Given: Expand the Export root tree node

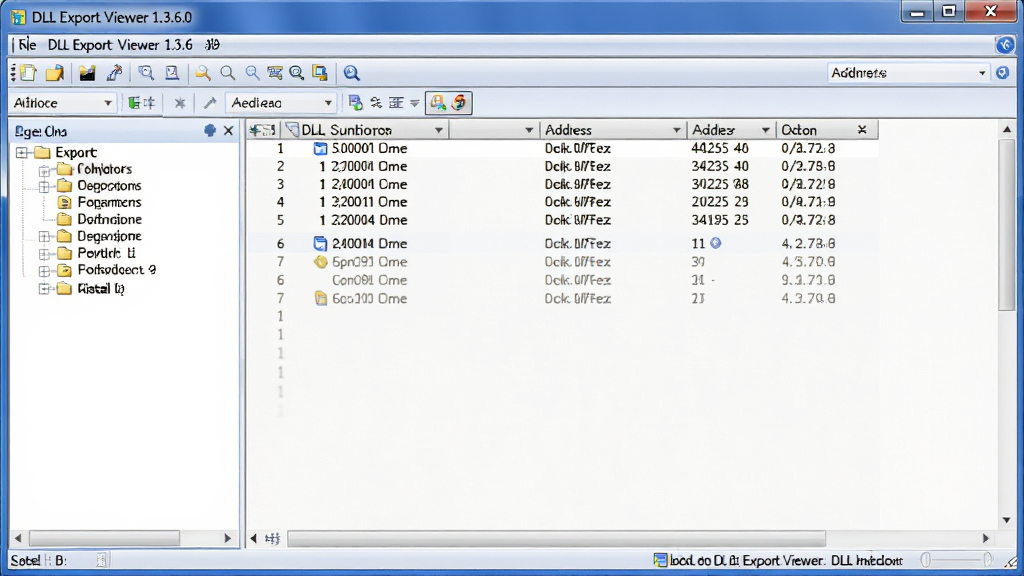Looking at the screenshot, I should click(22, 153).
